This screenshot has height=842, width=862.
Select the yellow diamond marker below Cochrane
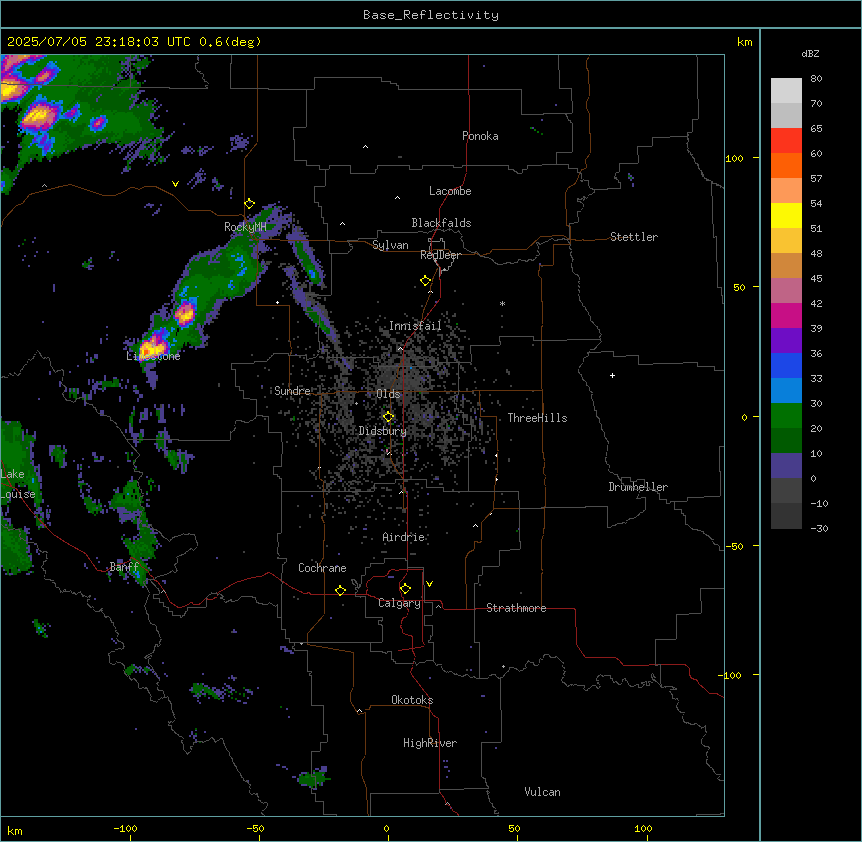(340, 590)
